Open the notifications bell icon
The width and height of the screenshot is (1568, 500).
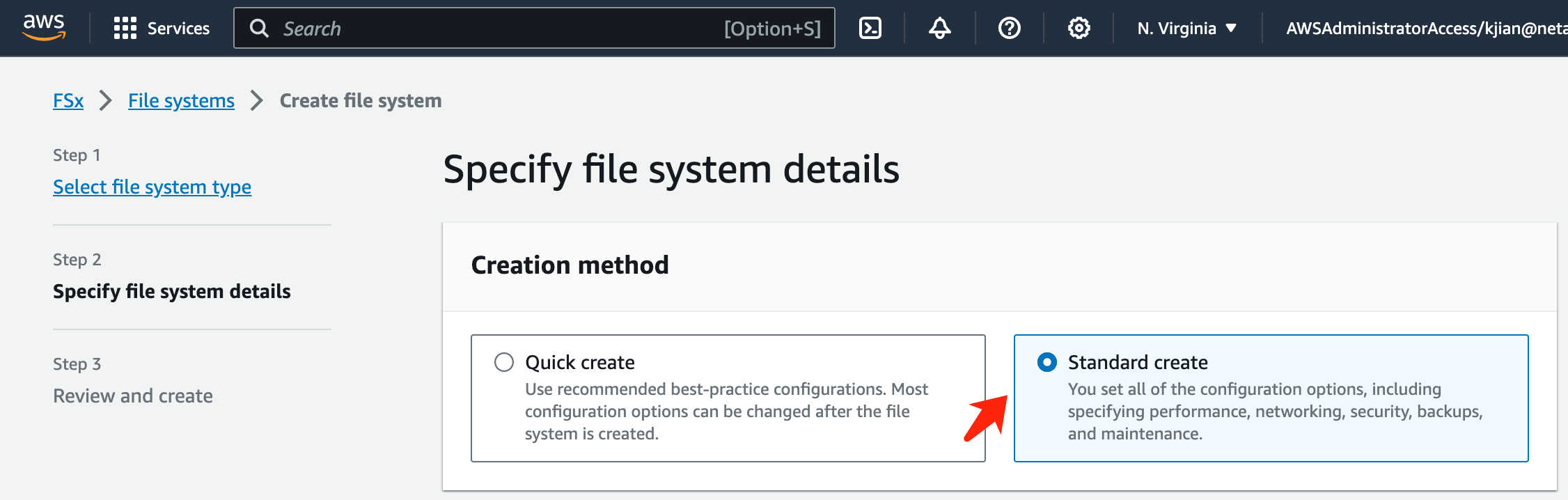click(939, 29)
